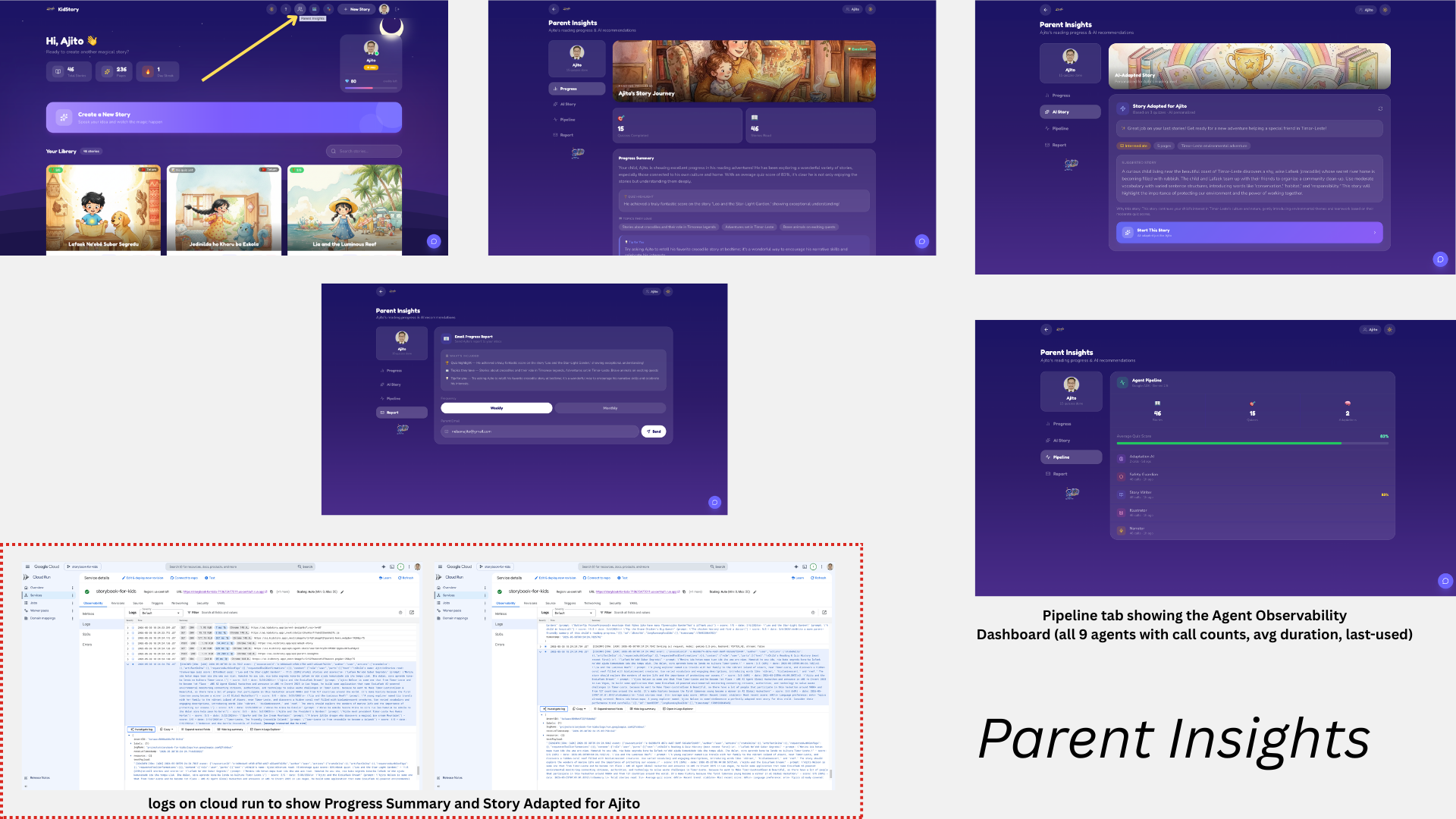Open Copy dropdown in left Cloud Run log entry
The image size is (1456, 819).
168,730
